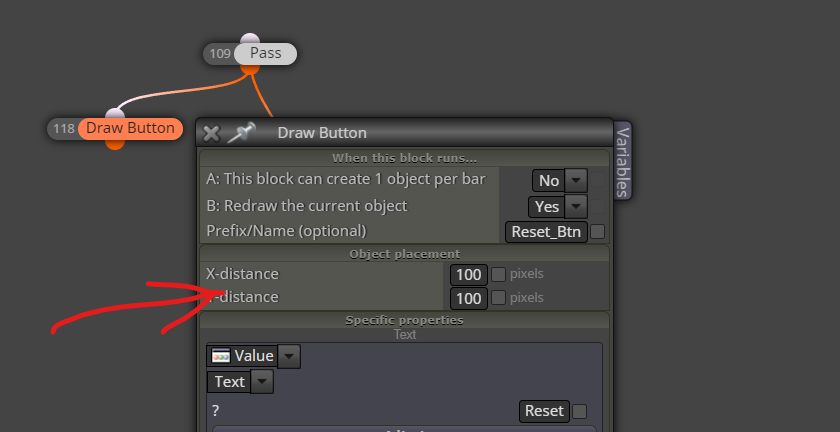Edit X-distance value 100
The width and height of the screenshot is (840, 432).
(469, 275)
